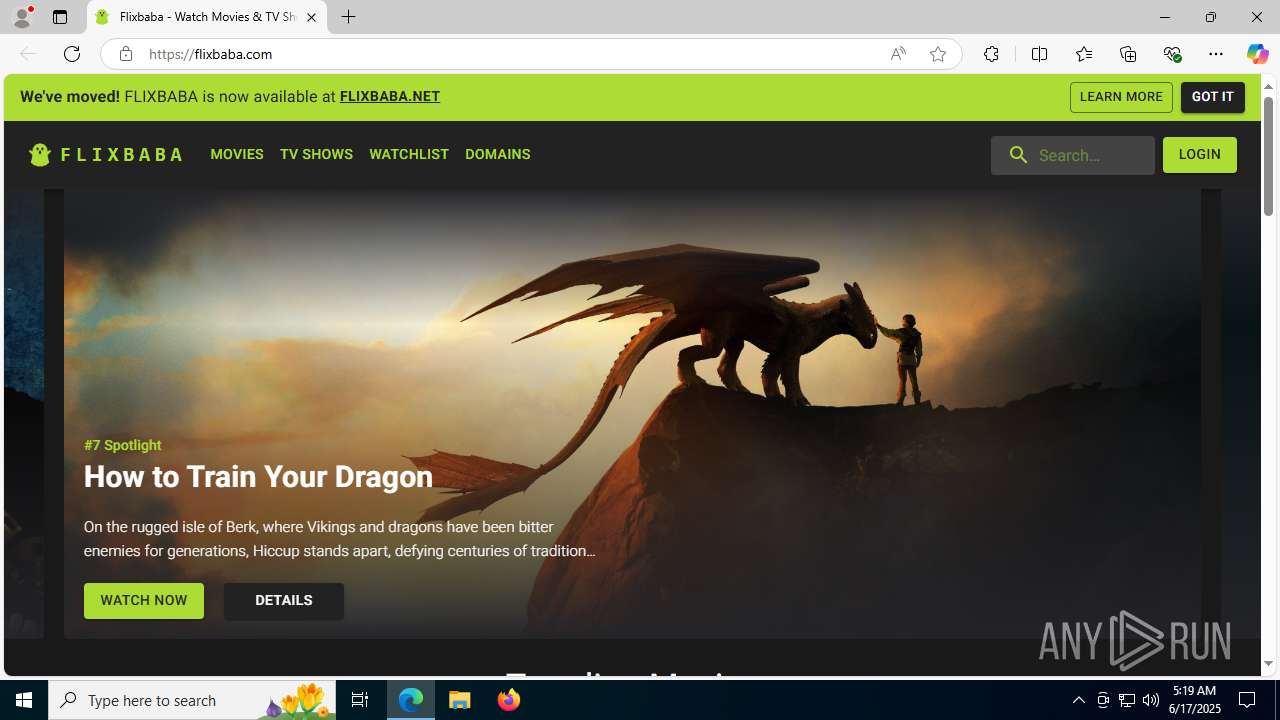Close the Flixbaba tab
1280x720 pixels.
[x=311, y=17]
